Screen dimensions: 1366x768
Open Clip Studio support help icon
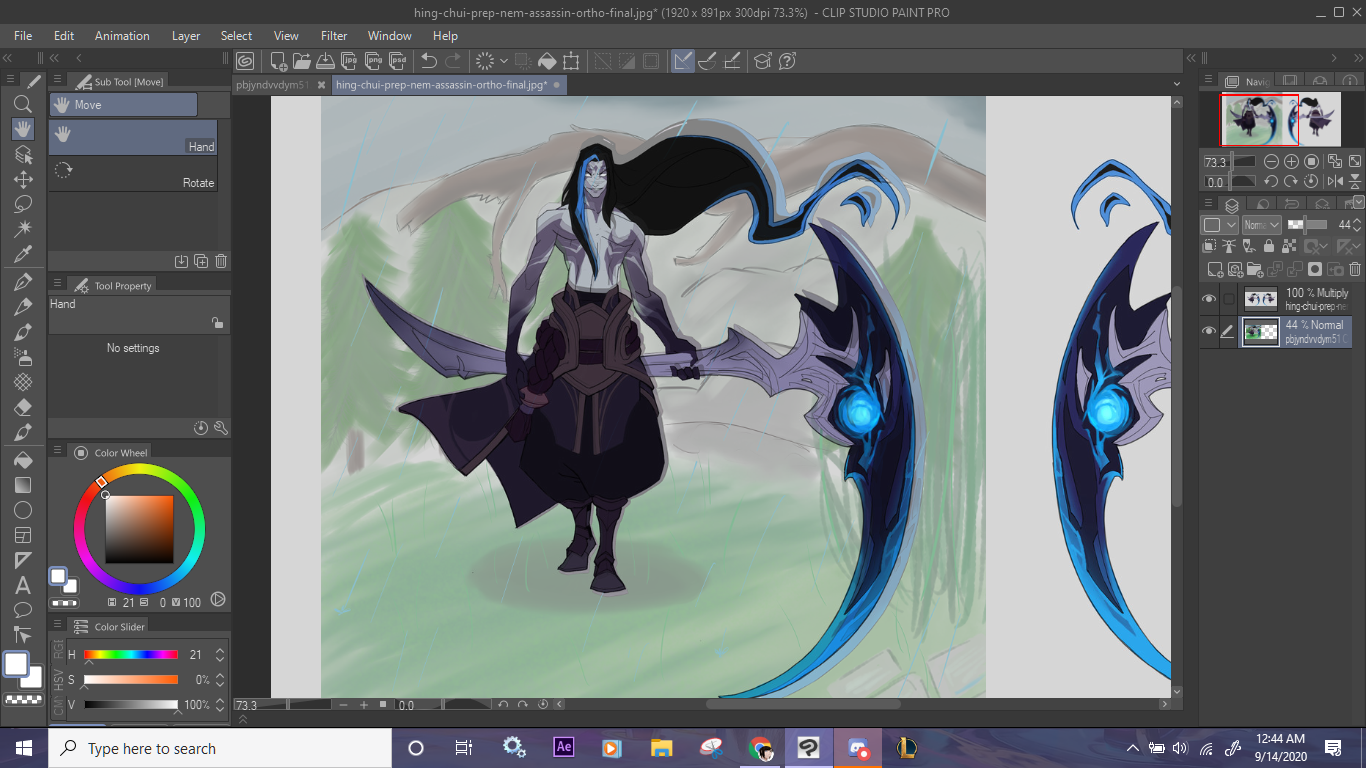[x=787, y=61]
